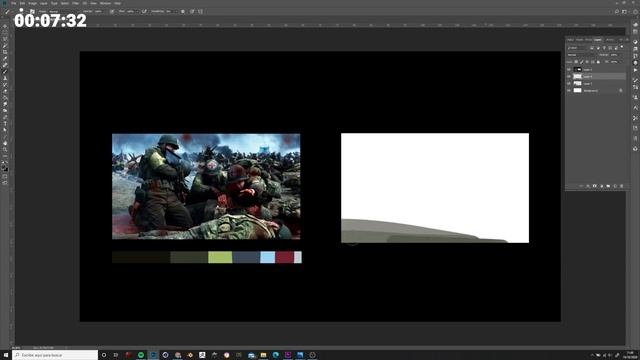Hide the Background layer eye icon
The height and width of the screenshot is (360, 640).
(x=569, y=90)
